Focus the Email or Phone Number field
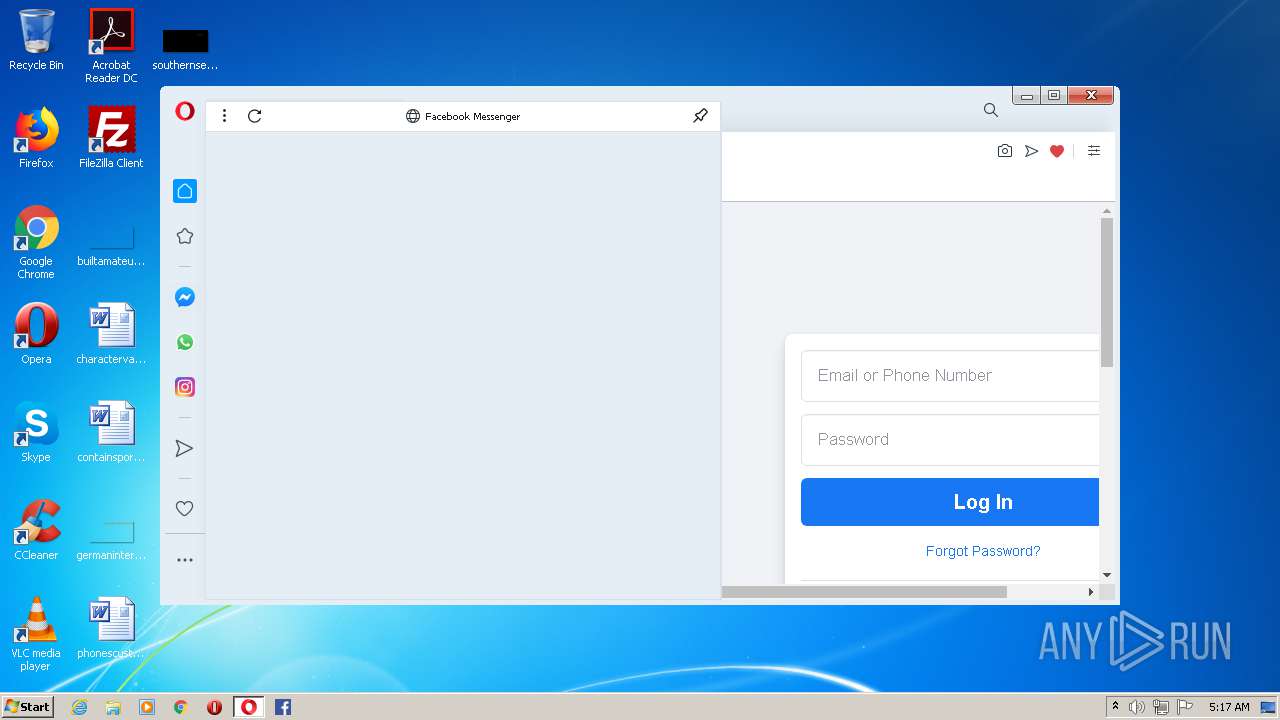Image resolution: width=1280 pixels, height=720 pixels. point(950,376)
